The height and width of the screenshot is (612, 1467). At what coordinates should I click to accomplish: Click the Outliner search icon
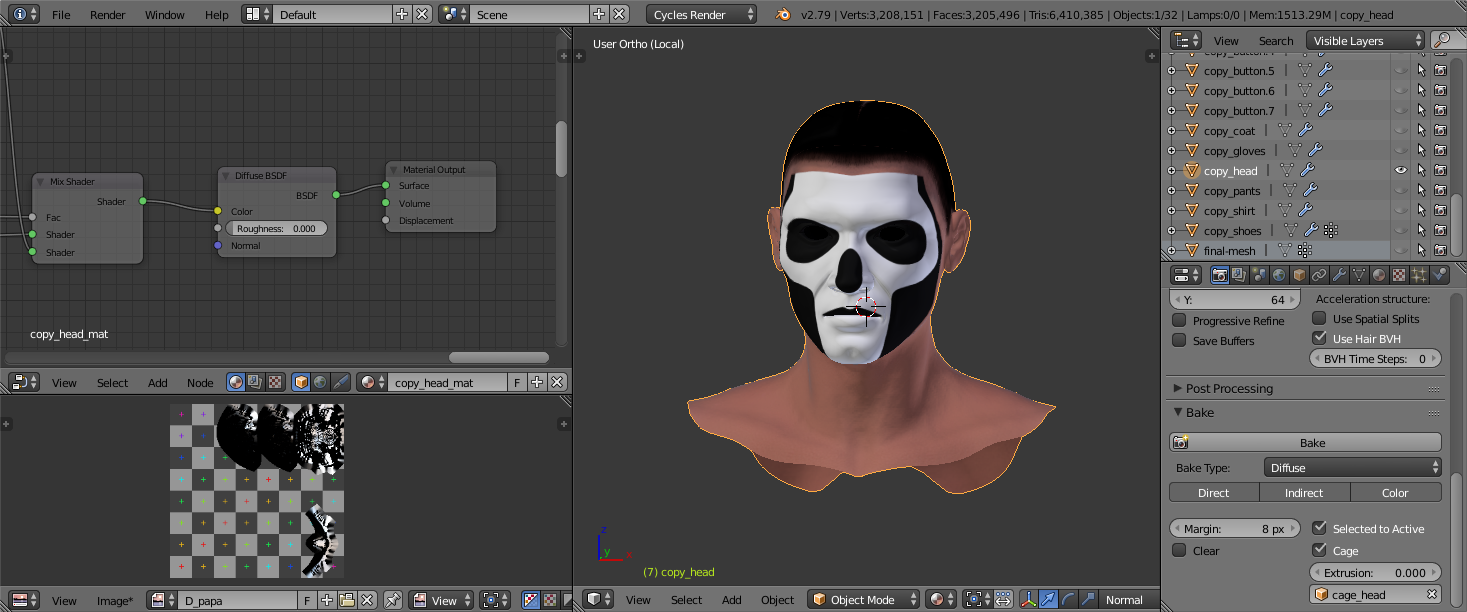pos(1443,40)
